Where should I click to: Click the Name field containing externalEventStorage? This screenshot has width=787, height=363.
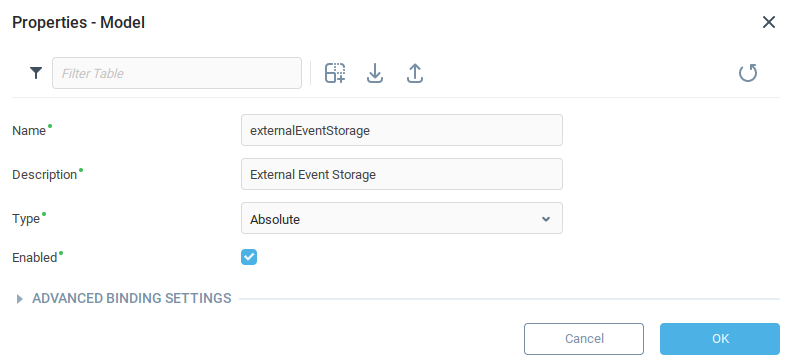click(402, 131)
